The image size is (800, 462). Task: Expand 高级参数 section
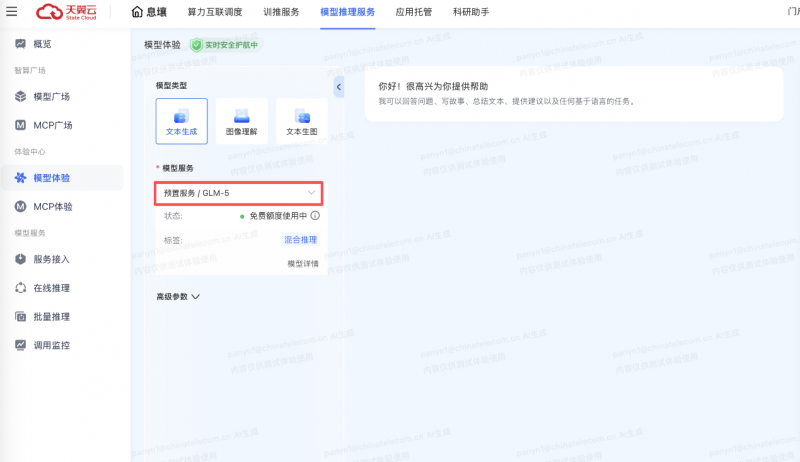[178, 297]
